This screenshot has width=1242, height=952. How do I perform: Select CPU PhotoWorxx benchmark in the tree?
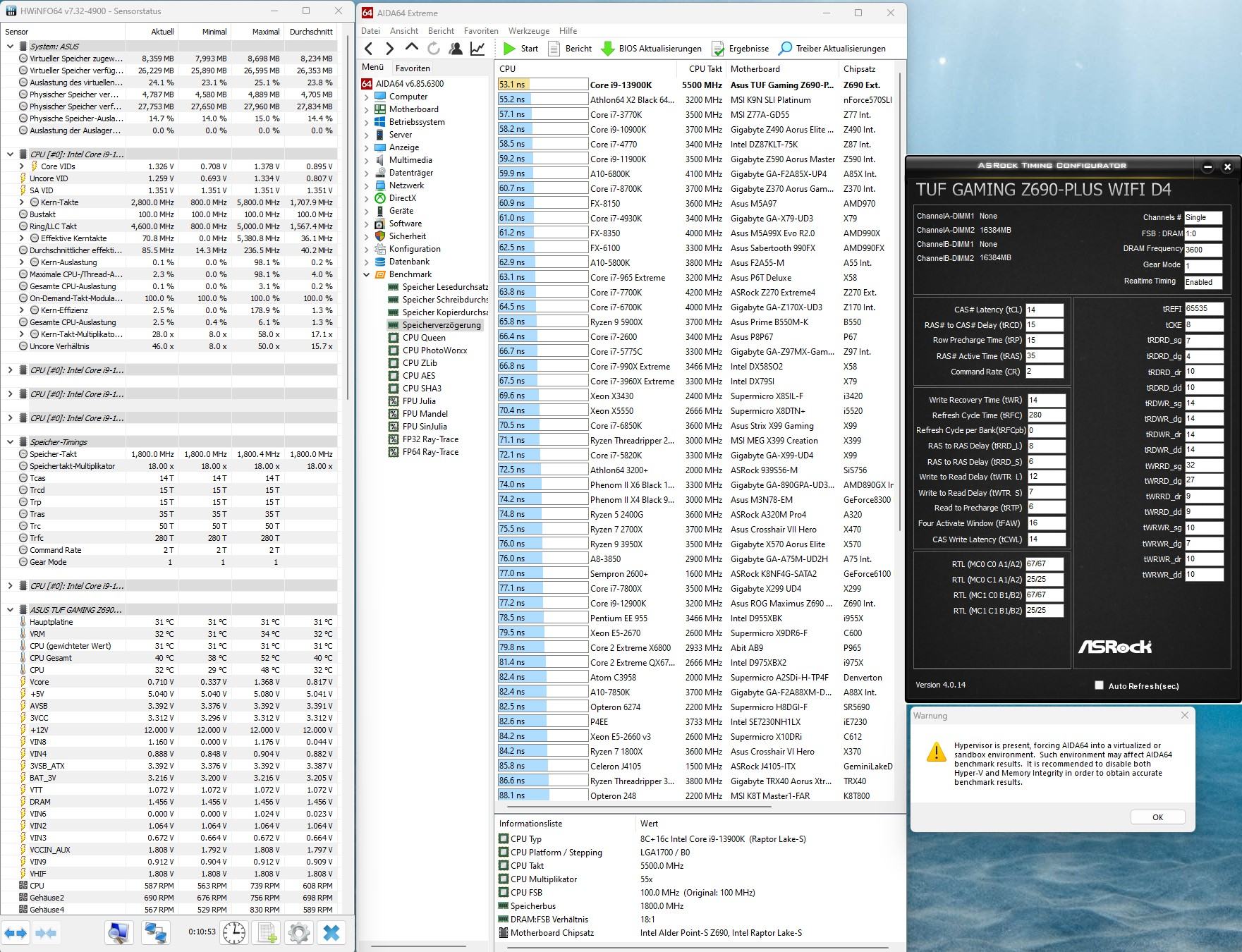434,350
